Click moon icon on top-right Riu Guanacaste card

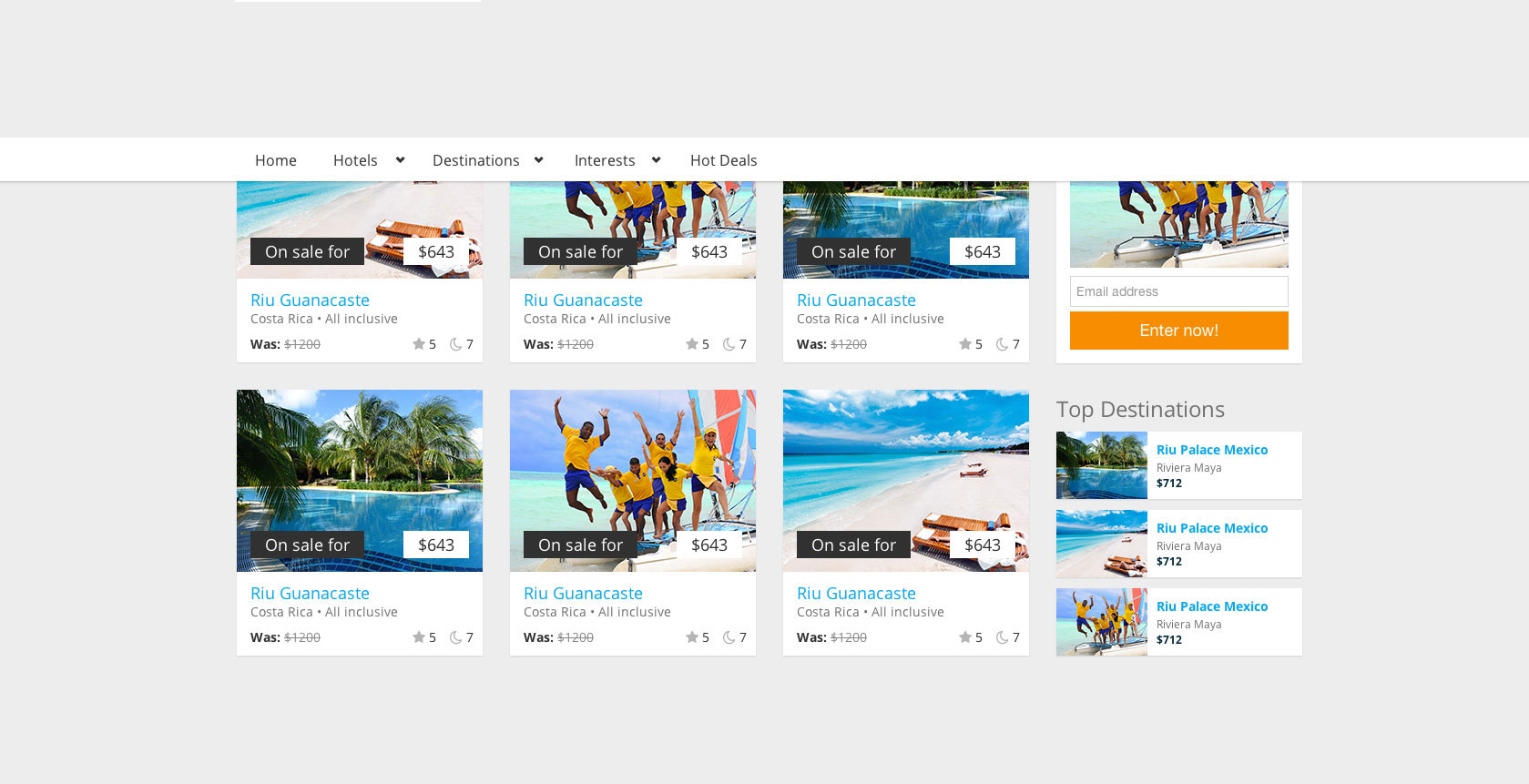(1003, 344)
